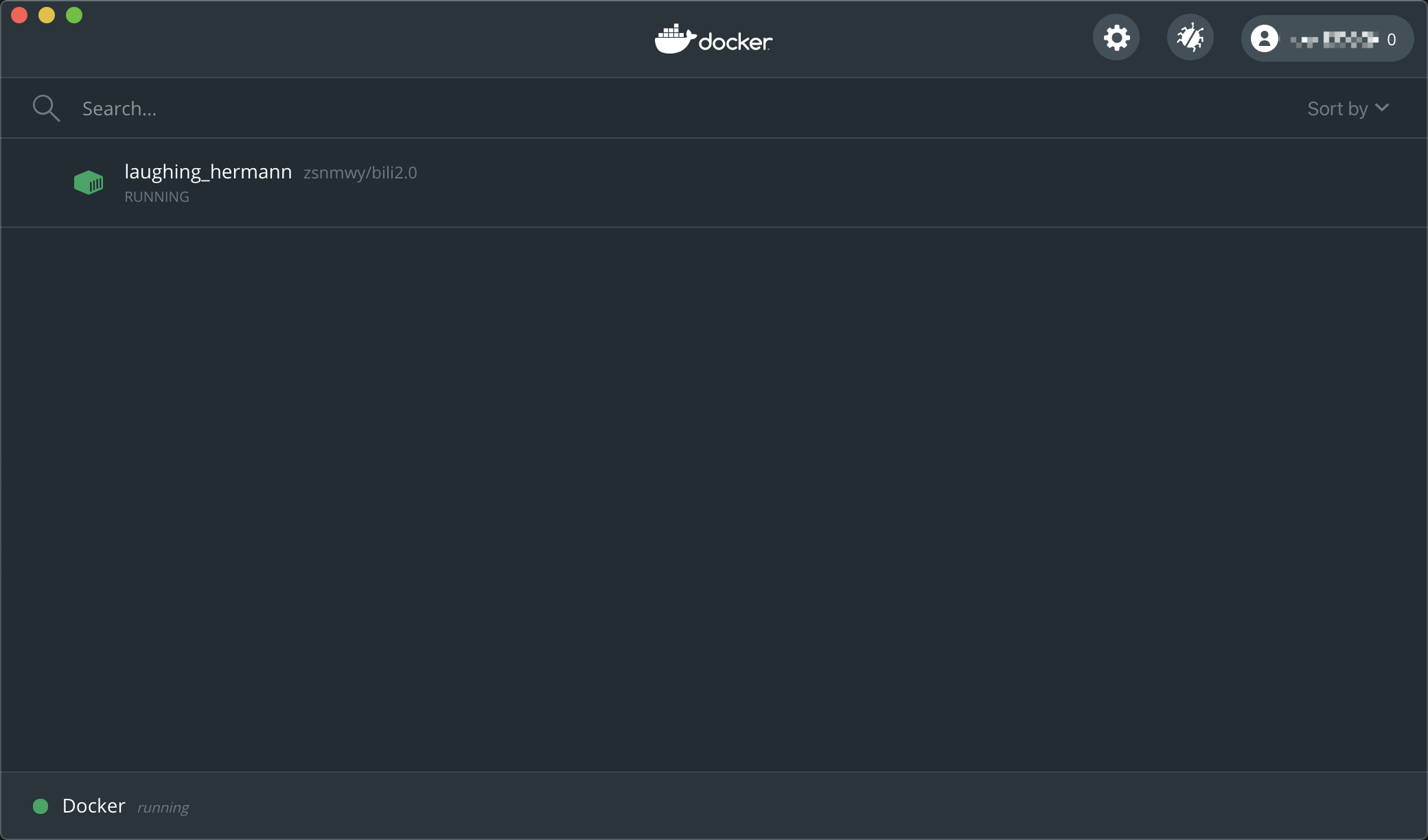Select the account avatar icon

1265,38
